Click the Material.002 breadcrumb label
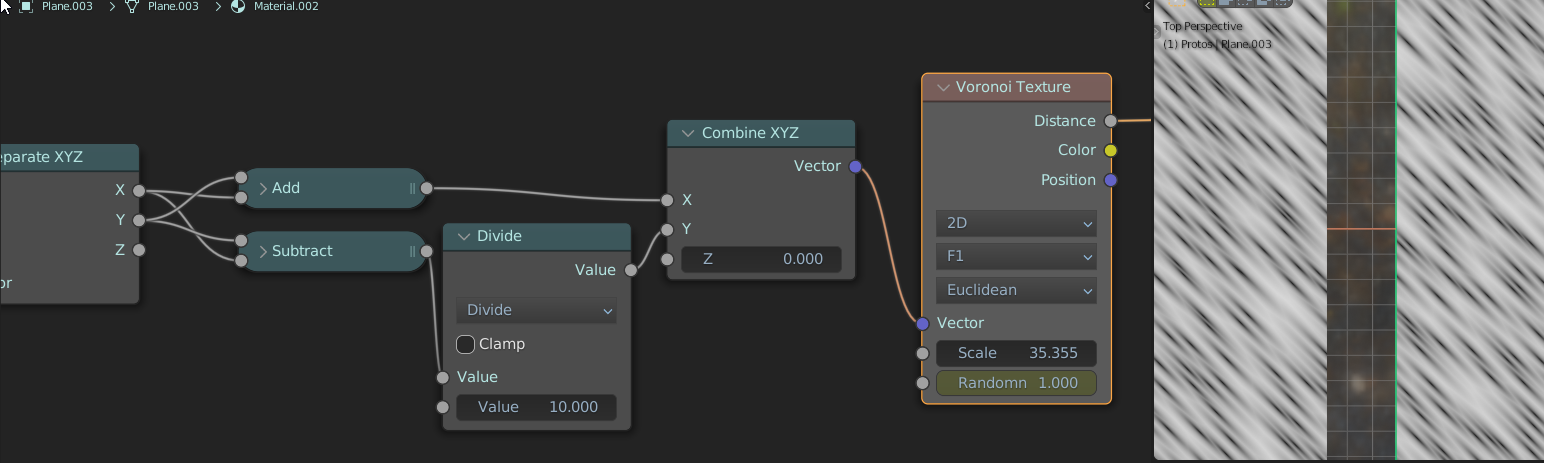 pyautogui.click(x=286, y=6)
